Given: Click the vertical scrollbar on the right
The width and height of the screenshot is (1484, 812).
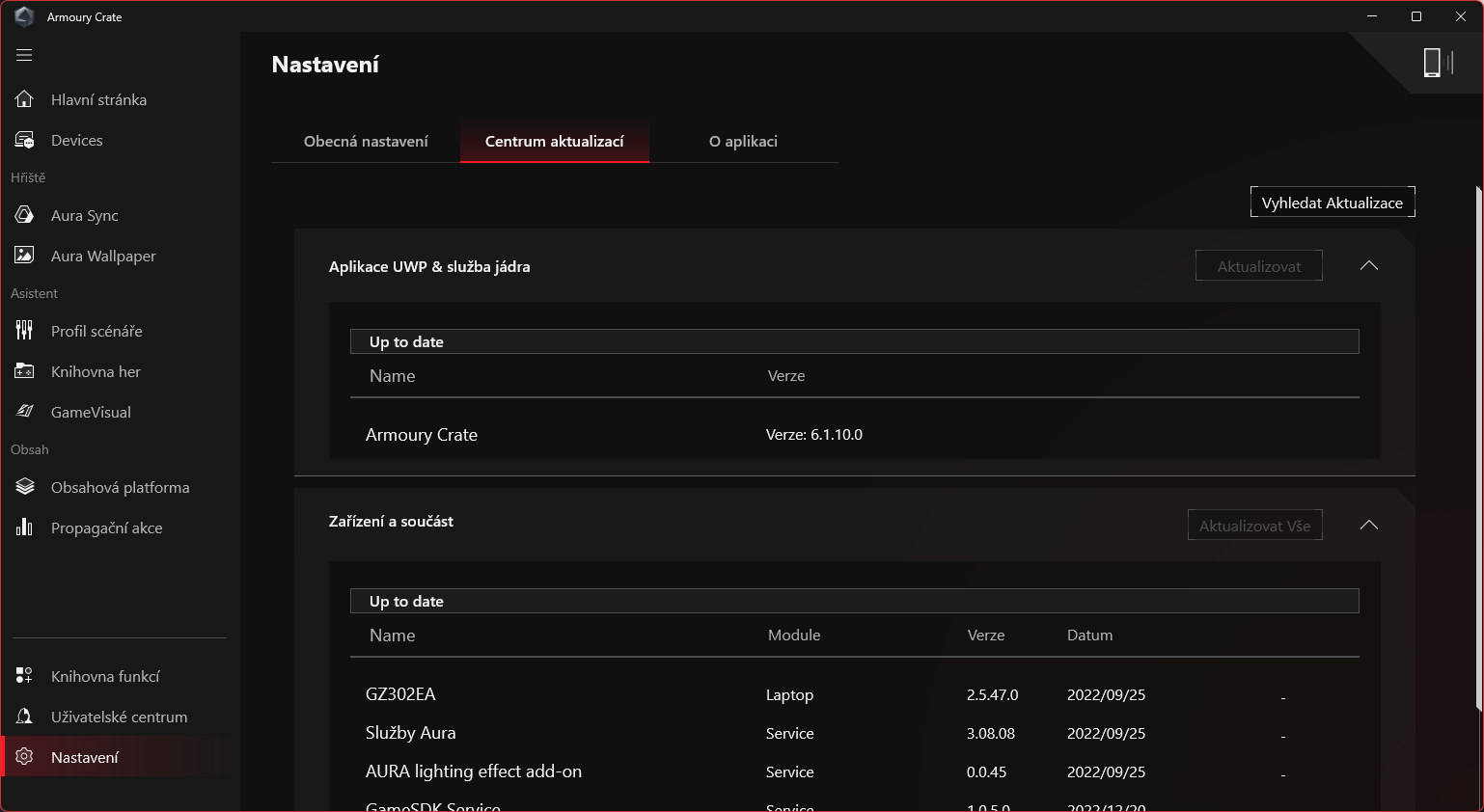Looking at the screenshot, I should click(x=1477, y=448).
